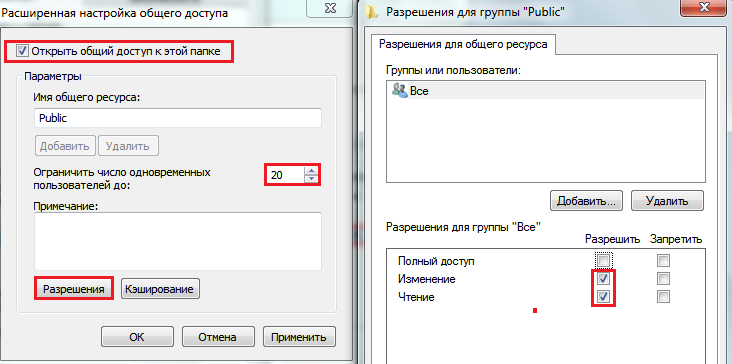
Task: Click 'Удалить' in the permissions window
Action: coord(667,201)
